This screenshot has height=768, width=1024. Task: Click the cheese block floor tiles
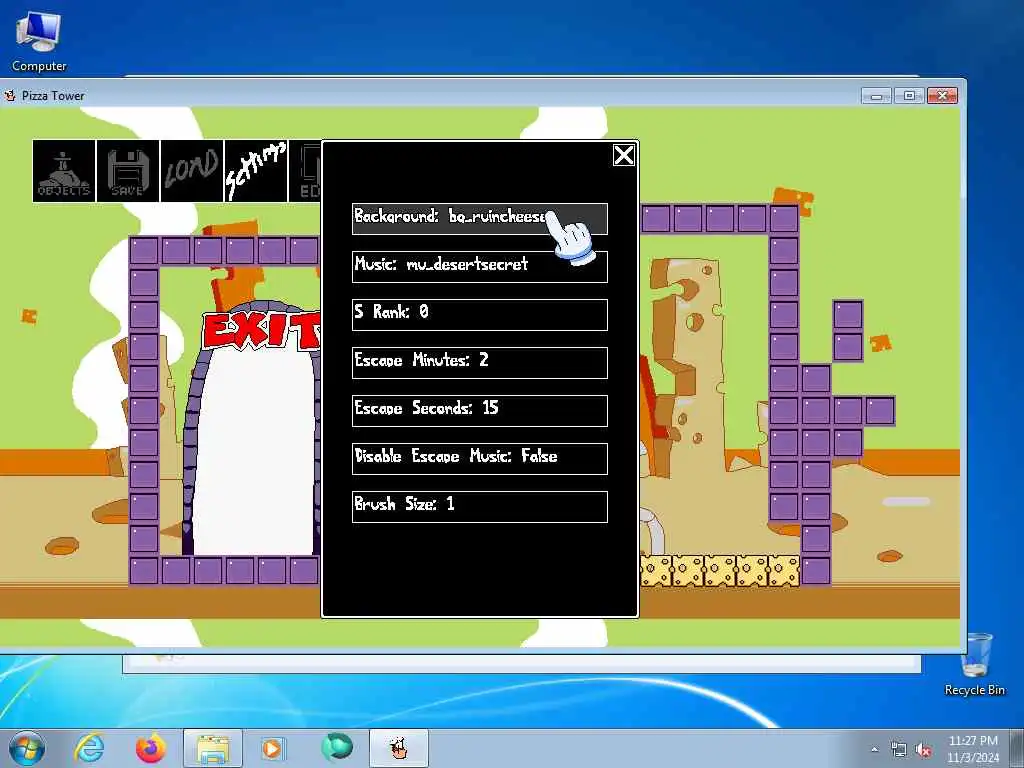click(720, 571)
